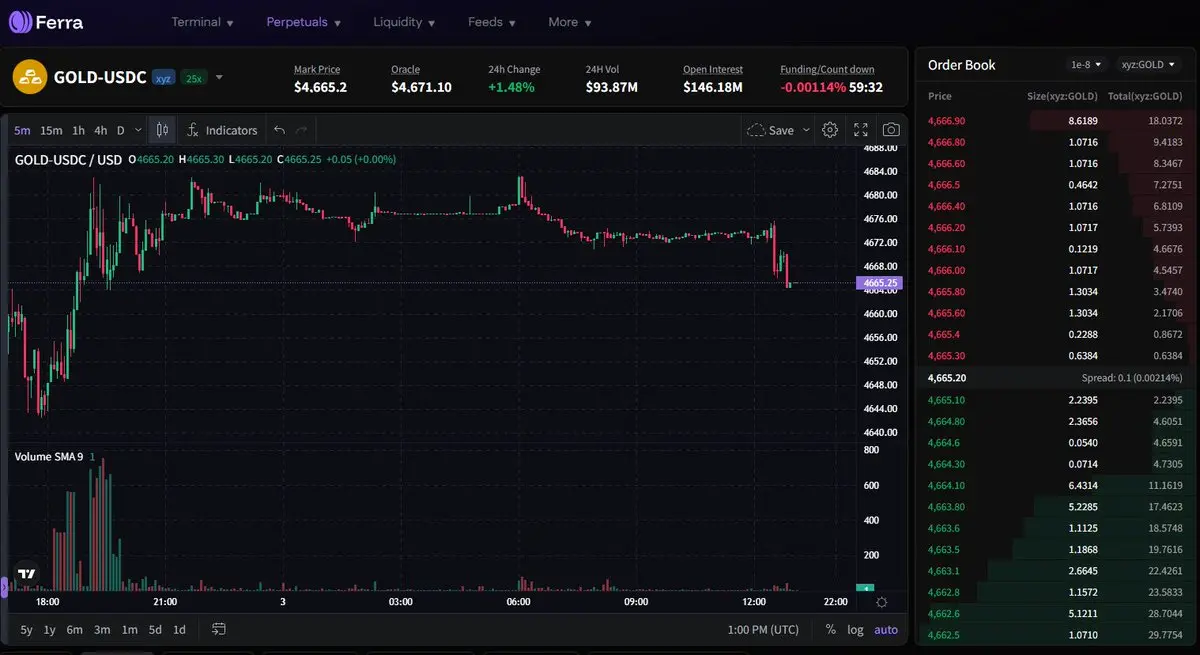Viewport: 1200px width, 655px height.
Task: Open the More menu
Action: (x=570, y=22)
